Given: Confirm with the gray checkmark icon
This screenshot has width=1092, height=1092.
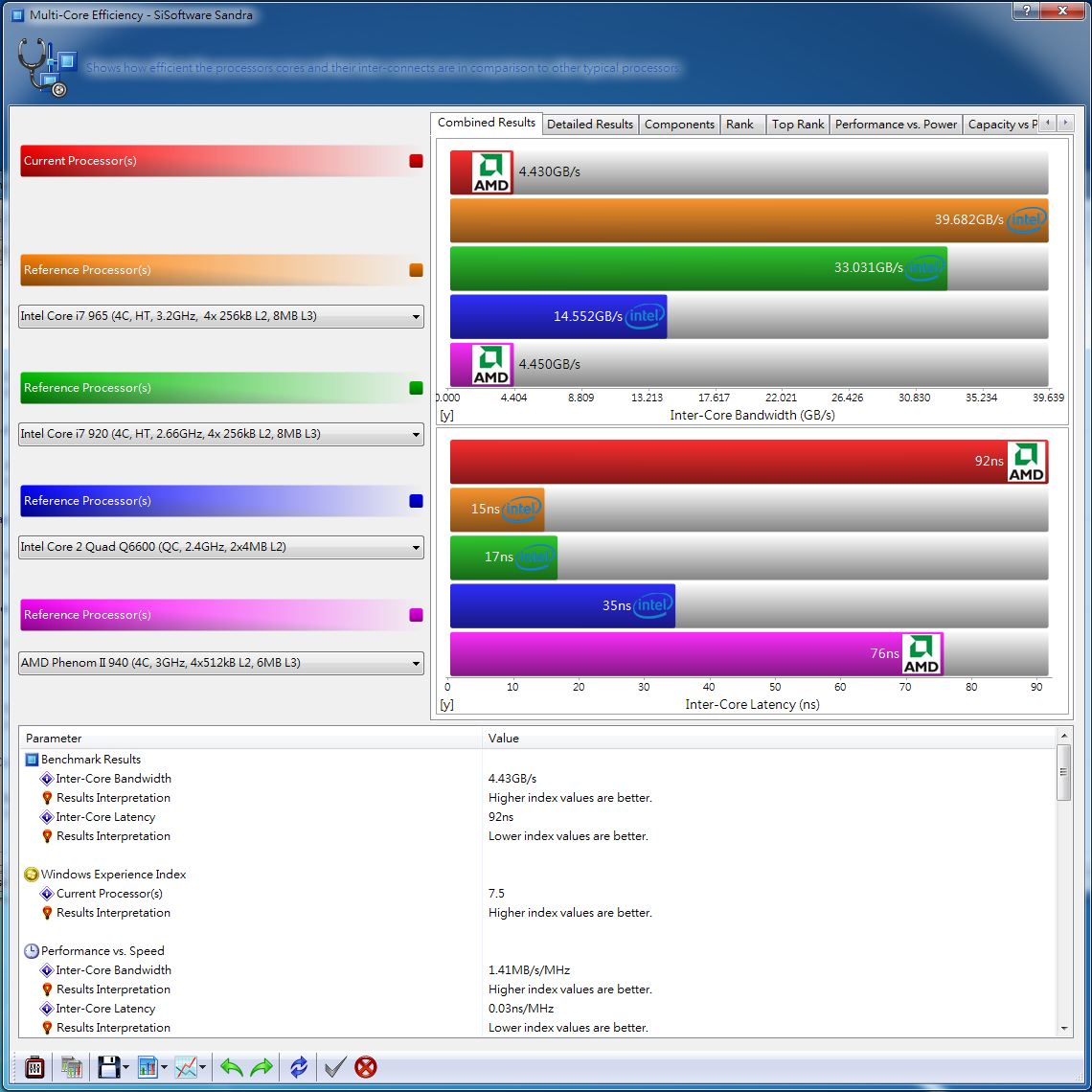Looking at the screenshot, I should (333, 1066).
